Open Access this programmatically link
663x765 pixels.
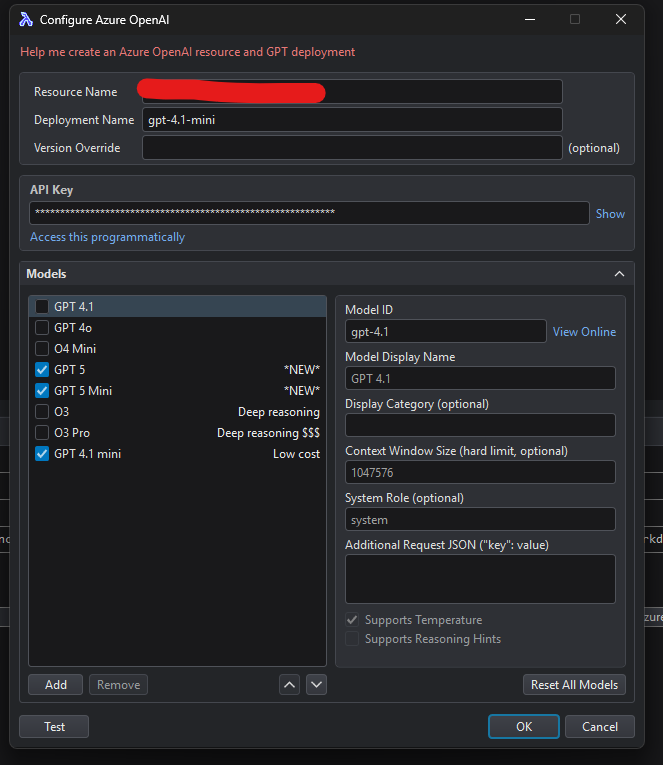tap(107, 237)
